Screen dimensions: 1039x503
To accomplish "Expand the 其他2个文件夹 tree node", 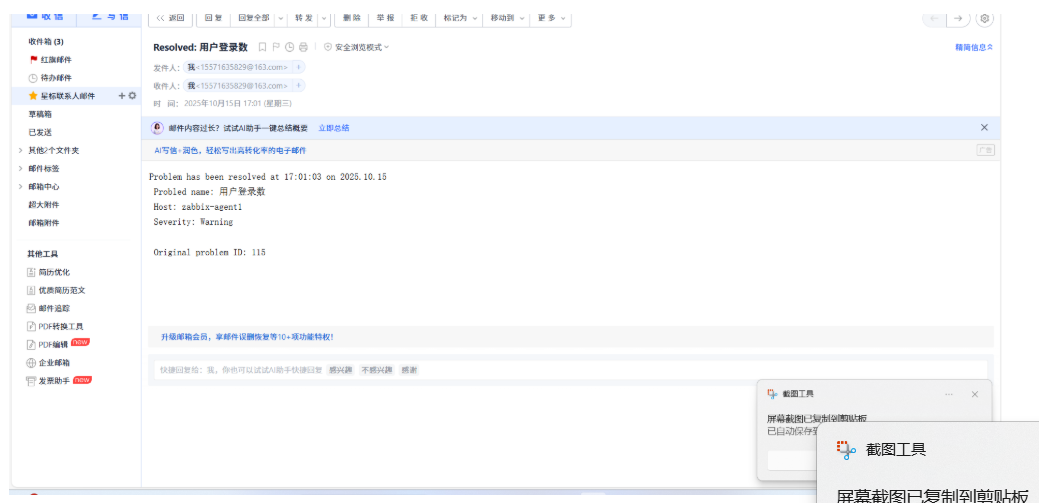I will coord(21,150).
